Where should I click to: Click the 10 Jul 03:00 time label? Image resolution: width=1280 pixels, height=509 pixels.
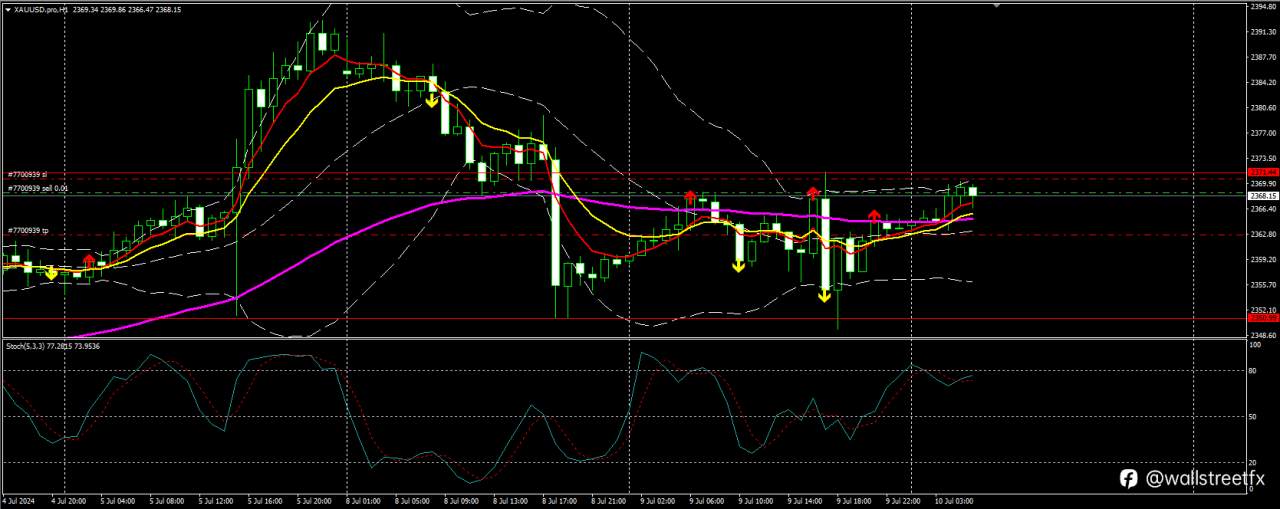pos(954,499)
